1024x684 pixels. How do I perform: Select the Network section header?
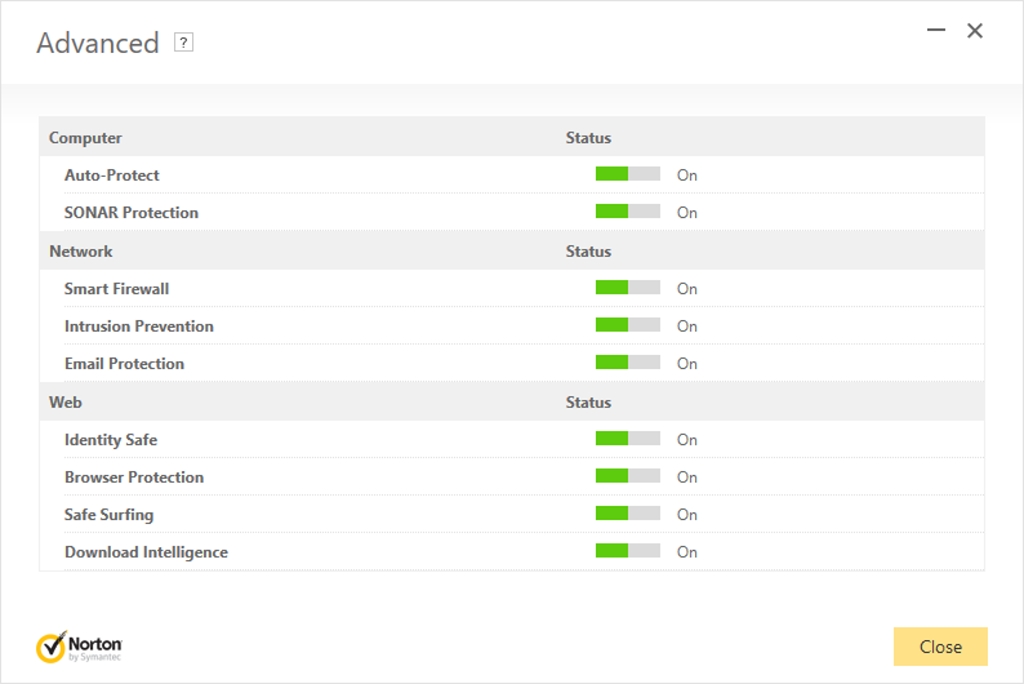[x=81, y=251]
